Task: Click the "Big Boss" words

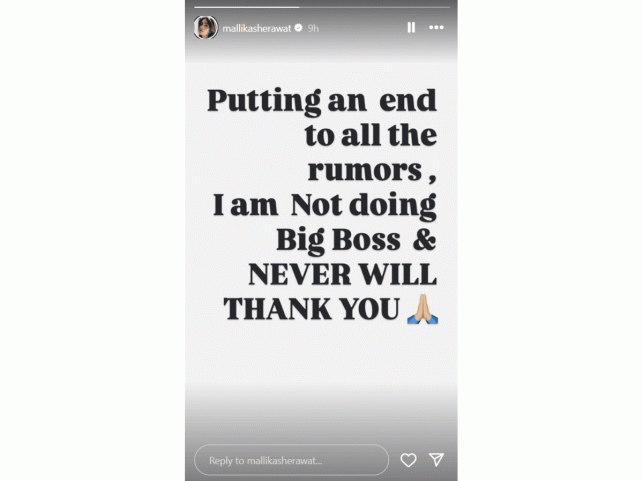Action: click(338, 241)
